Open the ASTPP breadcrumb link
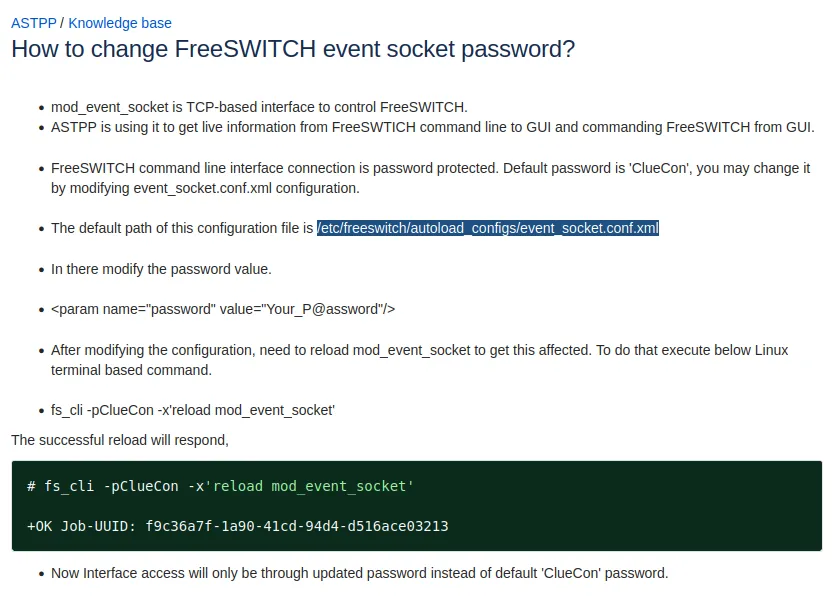The height and width of the screenshot is (616, 834). pyautogui.click(x=33, y=23)
